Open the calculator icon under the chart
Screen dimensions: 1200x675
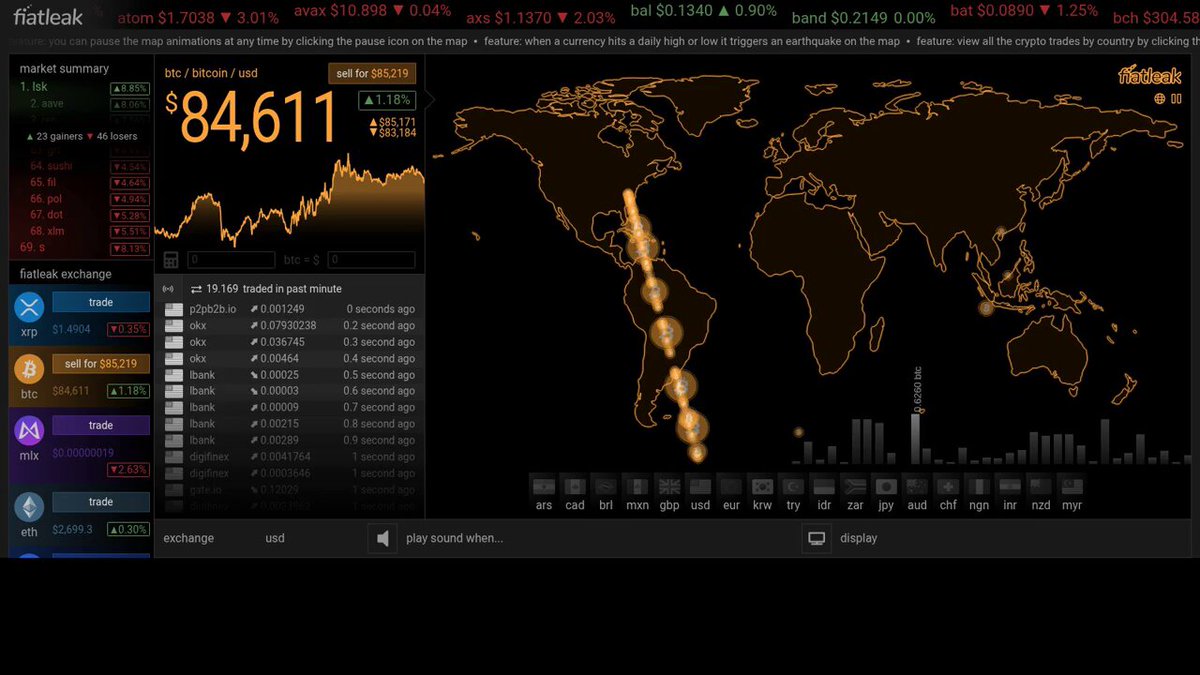[171, 260]
